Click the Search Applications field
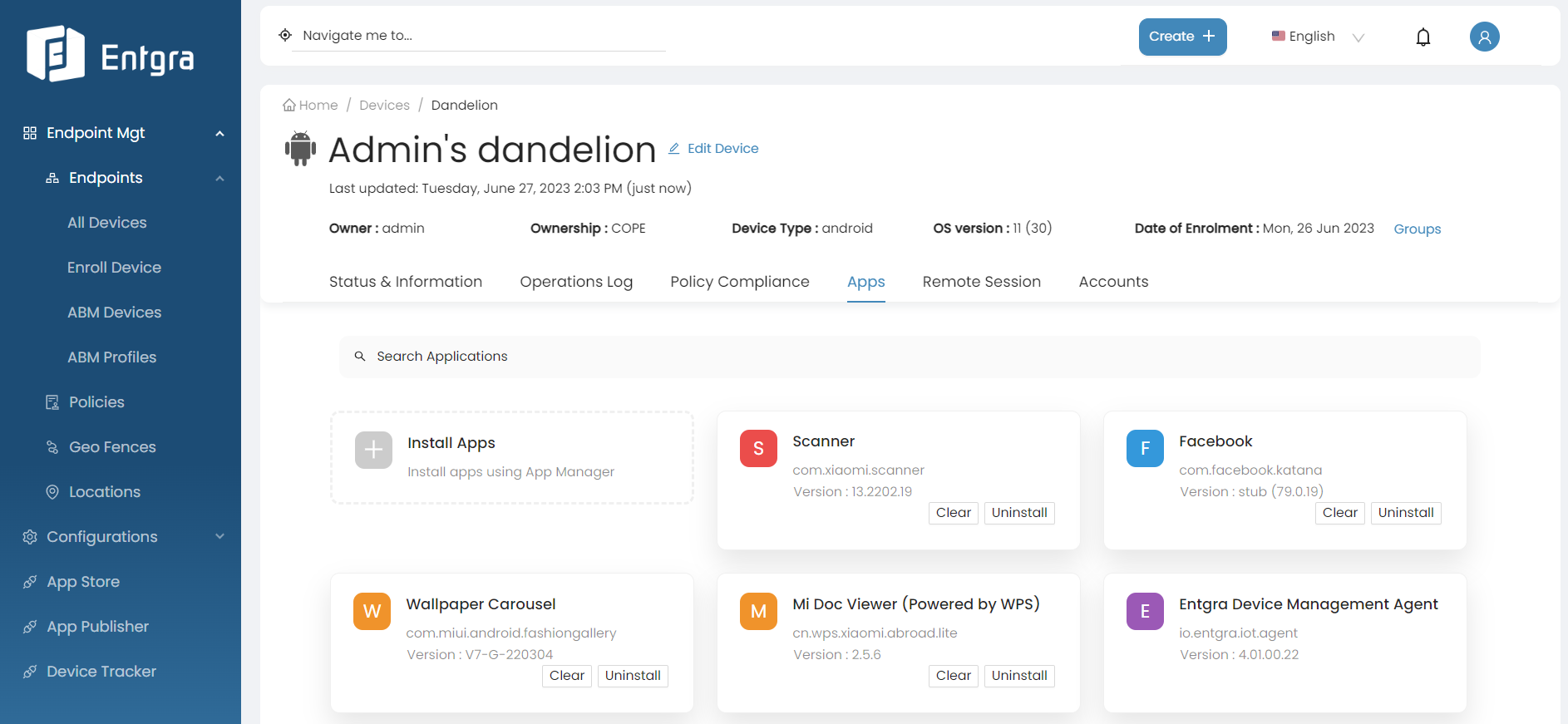Screen dimensions: 1568x724 tap(910, 357)
